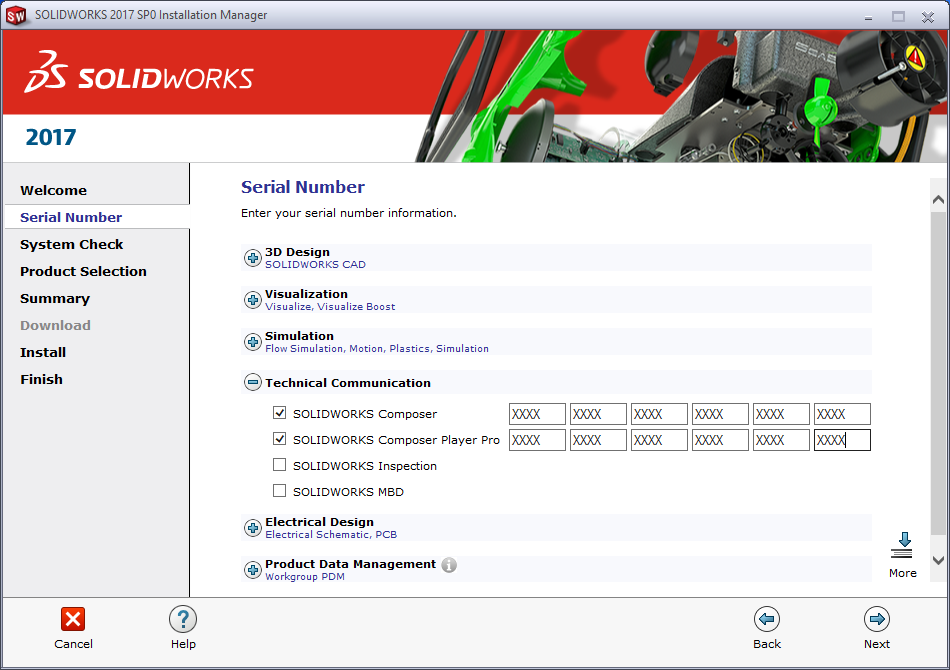Click fifth serial field for Composer Player Pro
Viewport: 950px width, 670px height.
pyautogui.click(x=781, y=440)
